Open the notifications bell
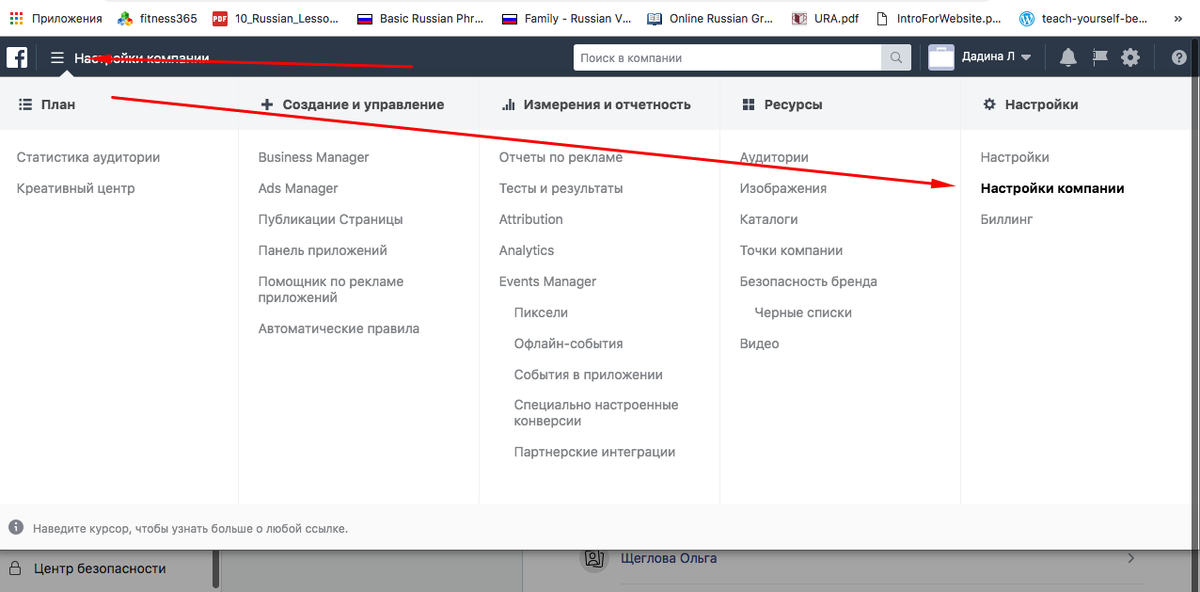 (1068, 58)
